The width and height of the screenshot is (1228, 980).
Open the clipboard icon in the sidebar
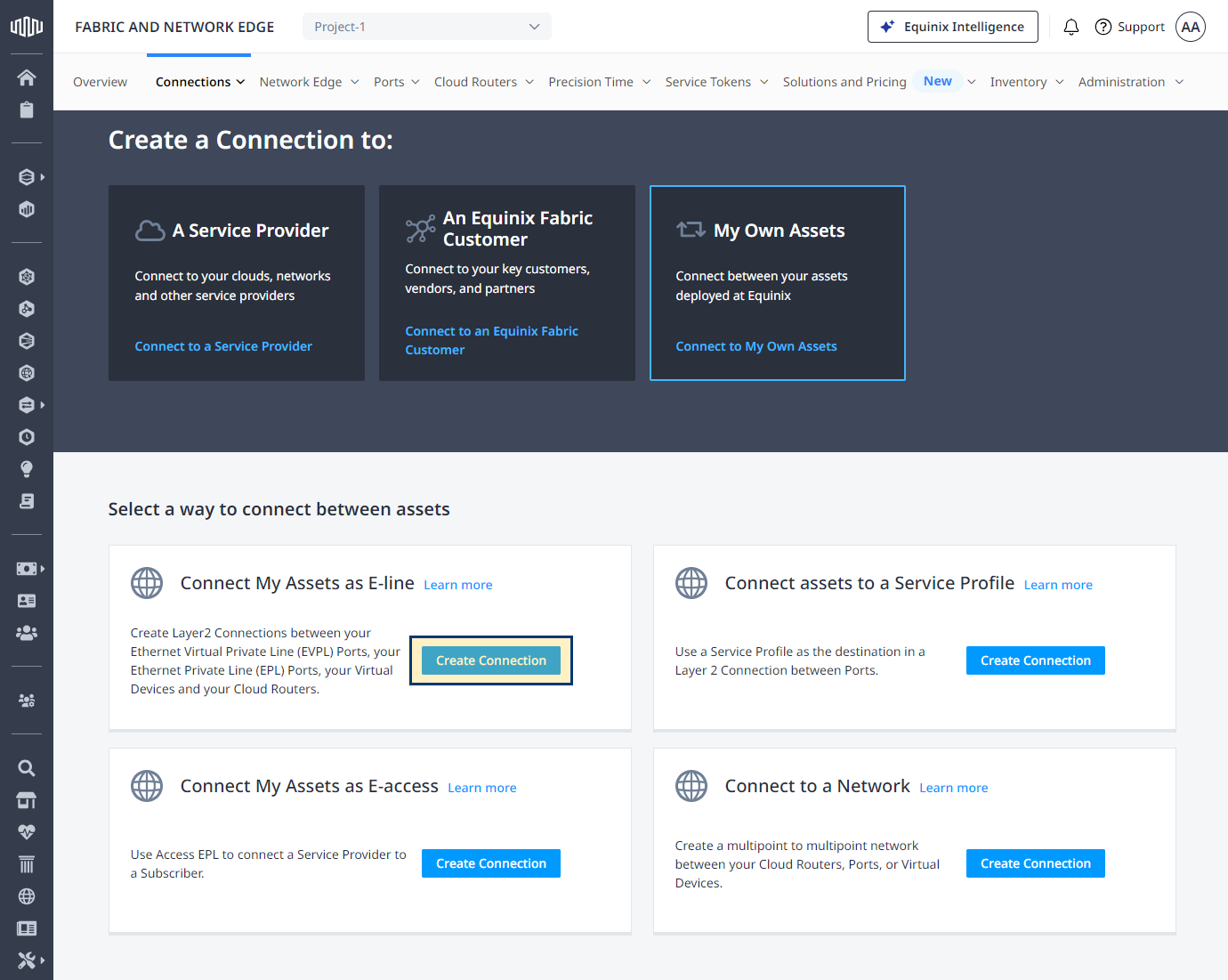point(27,109)
